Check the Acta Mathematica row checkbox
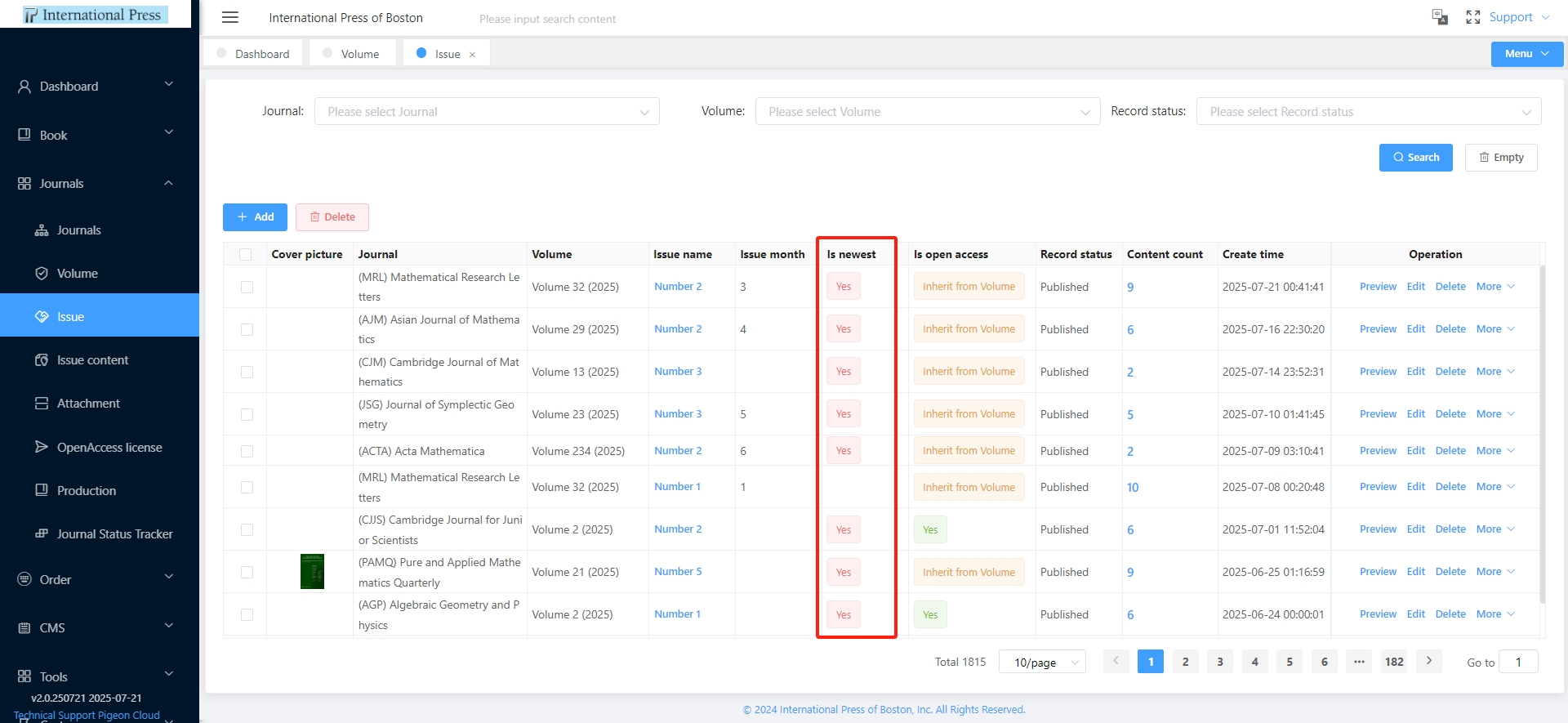The width and height of the screenshot is (1568, 723). [x=247, y=451]
